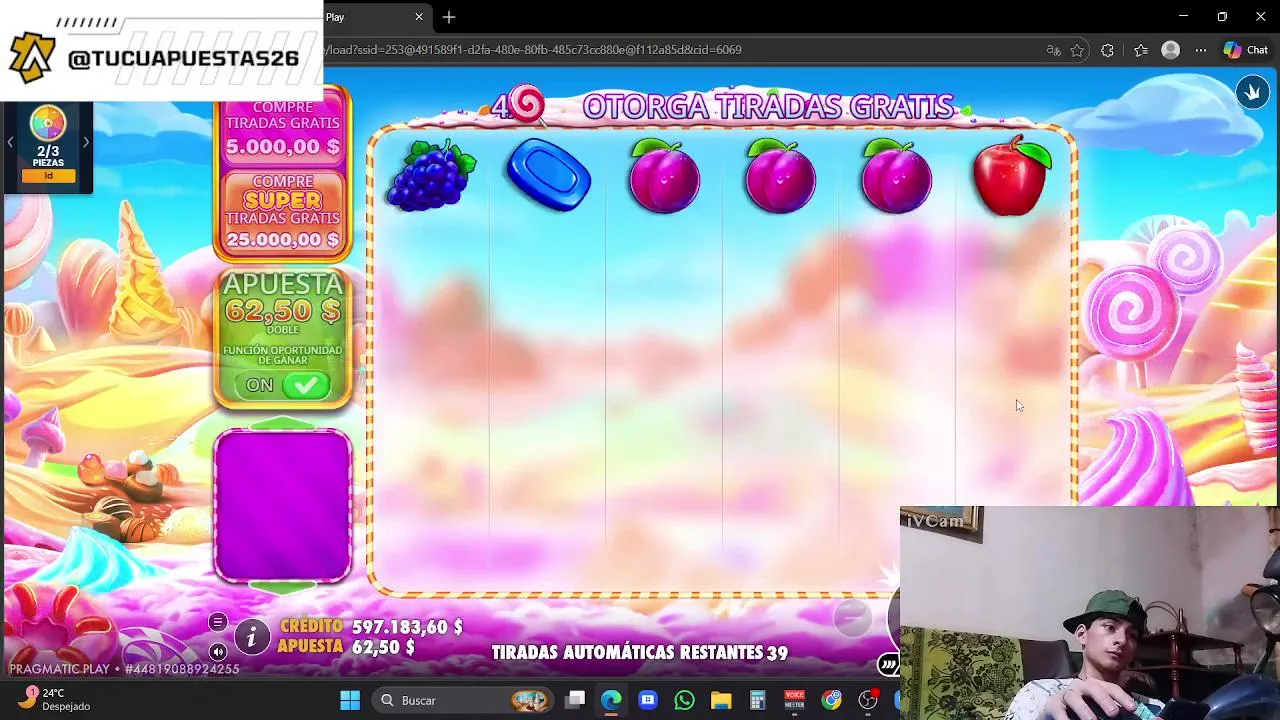
Task: Open the browser profile avatar
Action: click(x=1170, y=50)
